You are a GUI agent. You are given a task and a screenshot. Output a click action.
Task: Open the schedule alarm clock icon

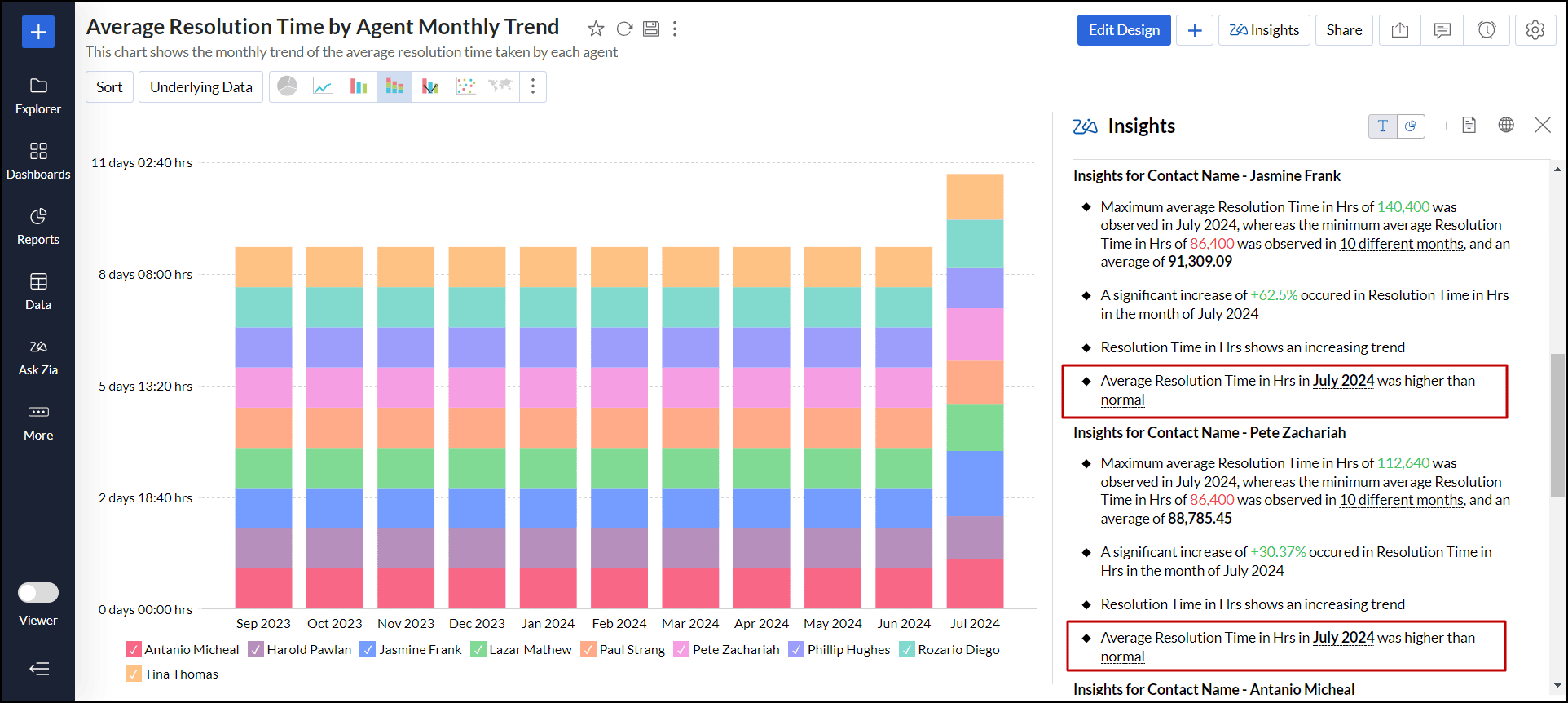pyautogui.click(x=1486, y=30)
